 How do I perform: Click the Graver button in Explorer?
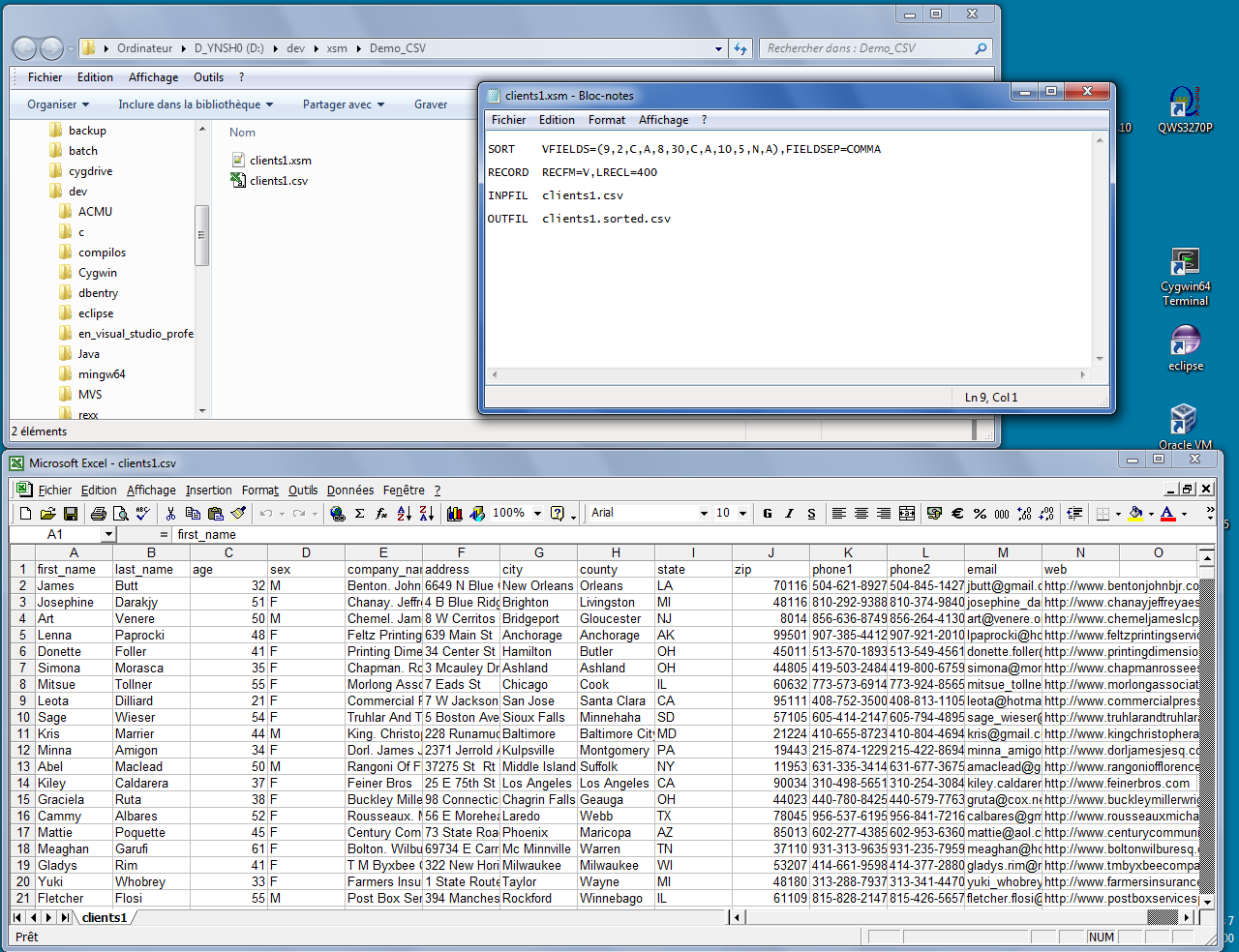click(x=431, y=104)
